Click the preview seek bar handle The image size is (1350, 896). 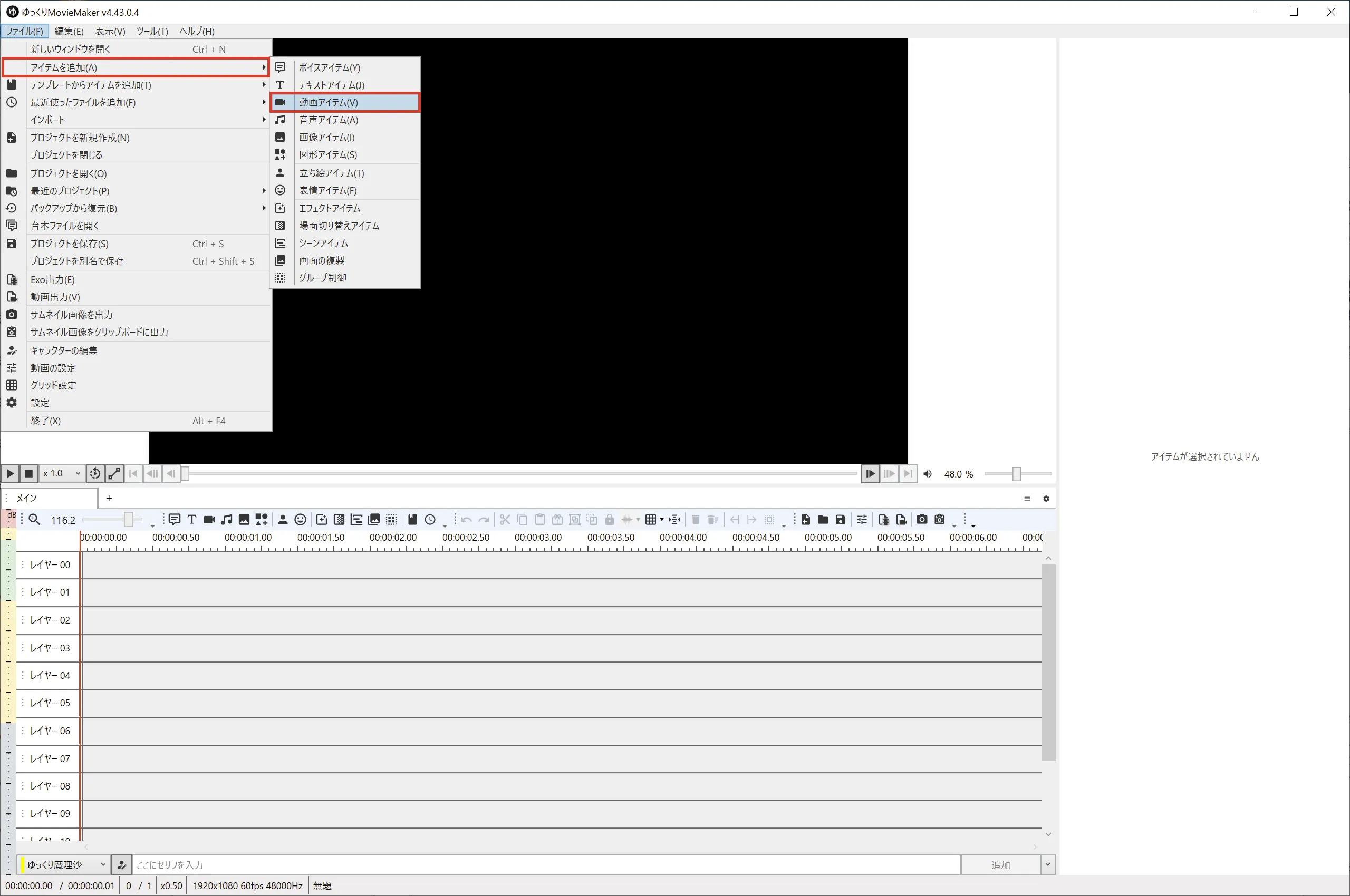(x=185, y=474)
